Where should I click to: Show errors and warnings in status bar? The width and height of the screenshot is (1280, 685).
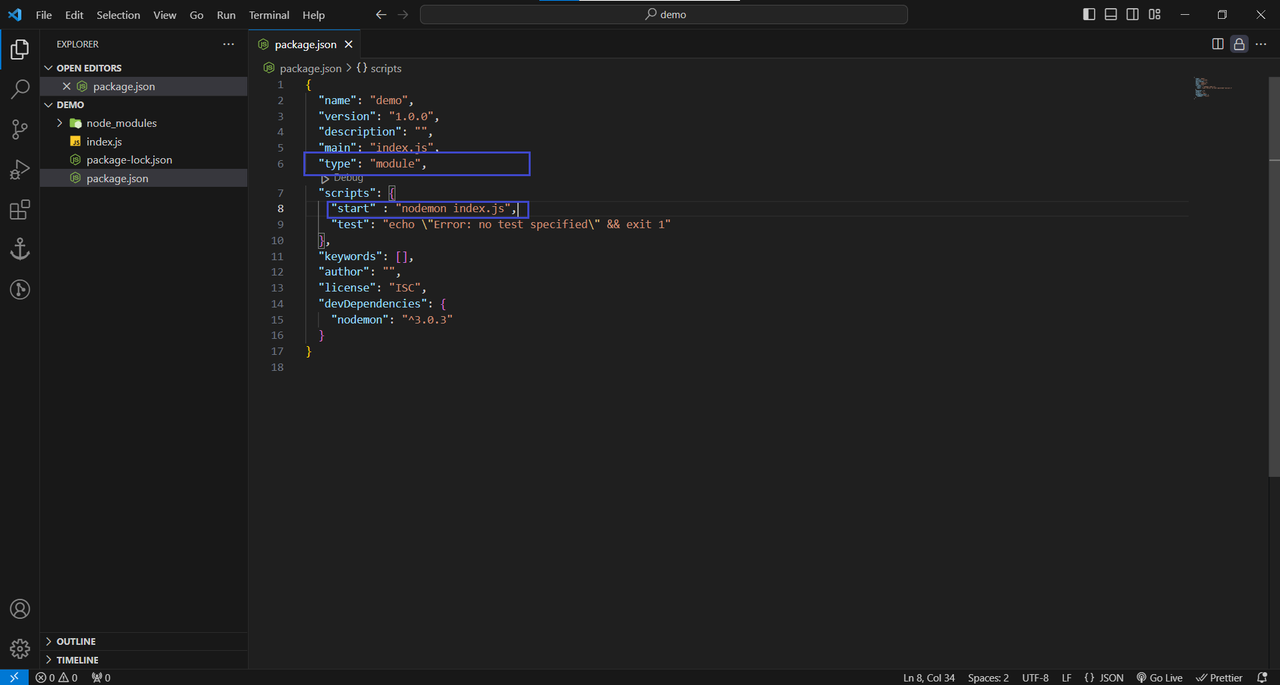(x=56, y=677)
